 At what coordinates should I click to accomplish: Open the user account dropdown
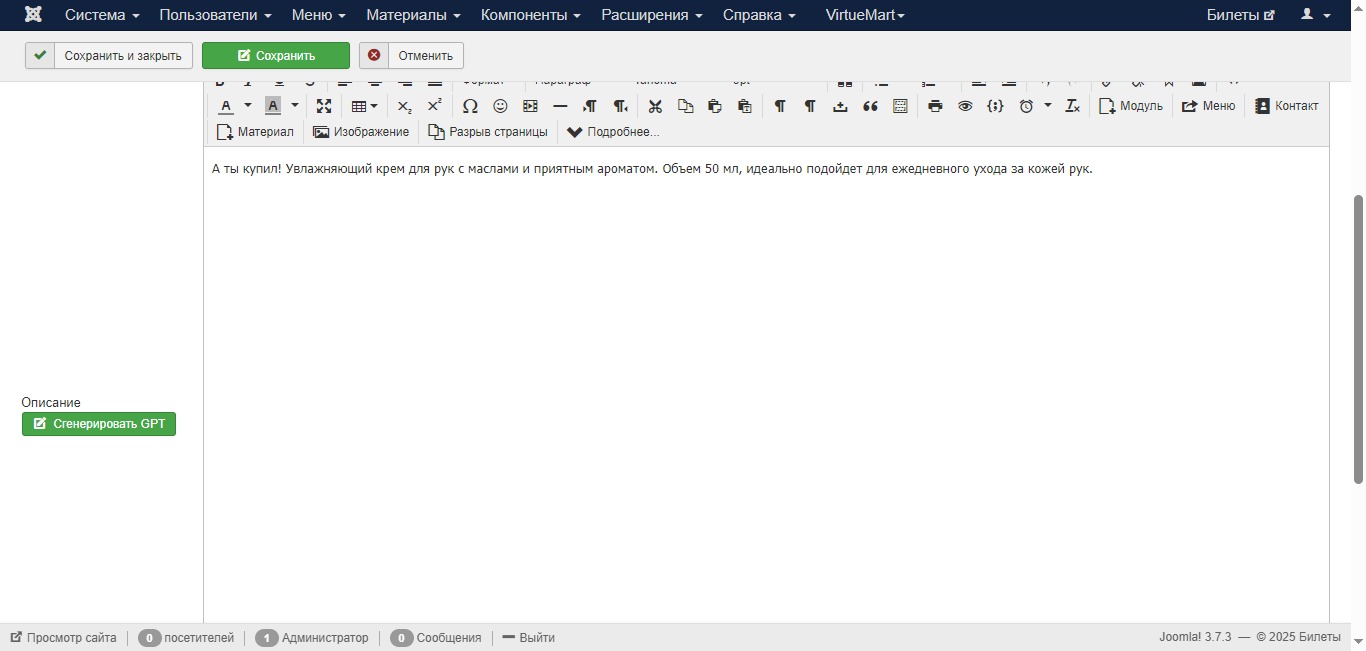point(1315,15)
